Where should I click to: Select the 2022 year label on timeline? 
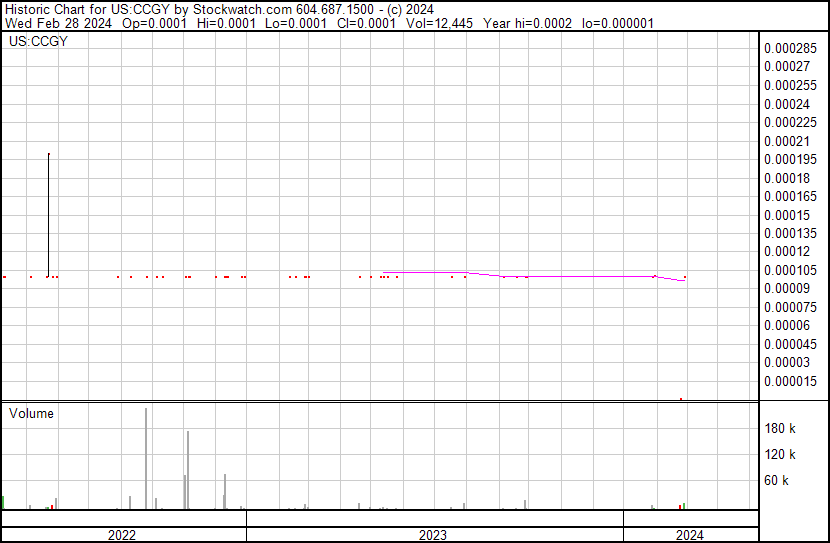pos(122,535)
